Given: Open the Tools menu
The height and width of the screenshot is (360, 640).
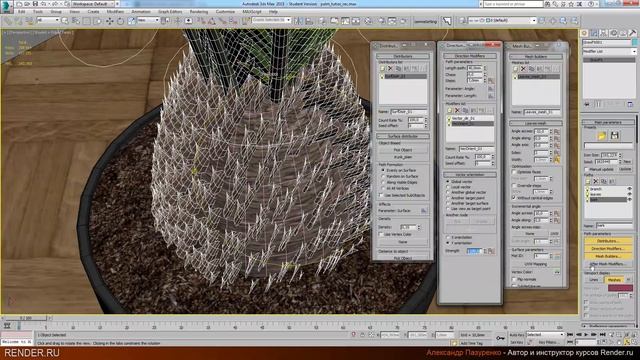Looking at the screenshot, I should 38,12.
